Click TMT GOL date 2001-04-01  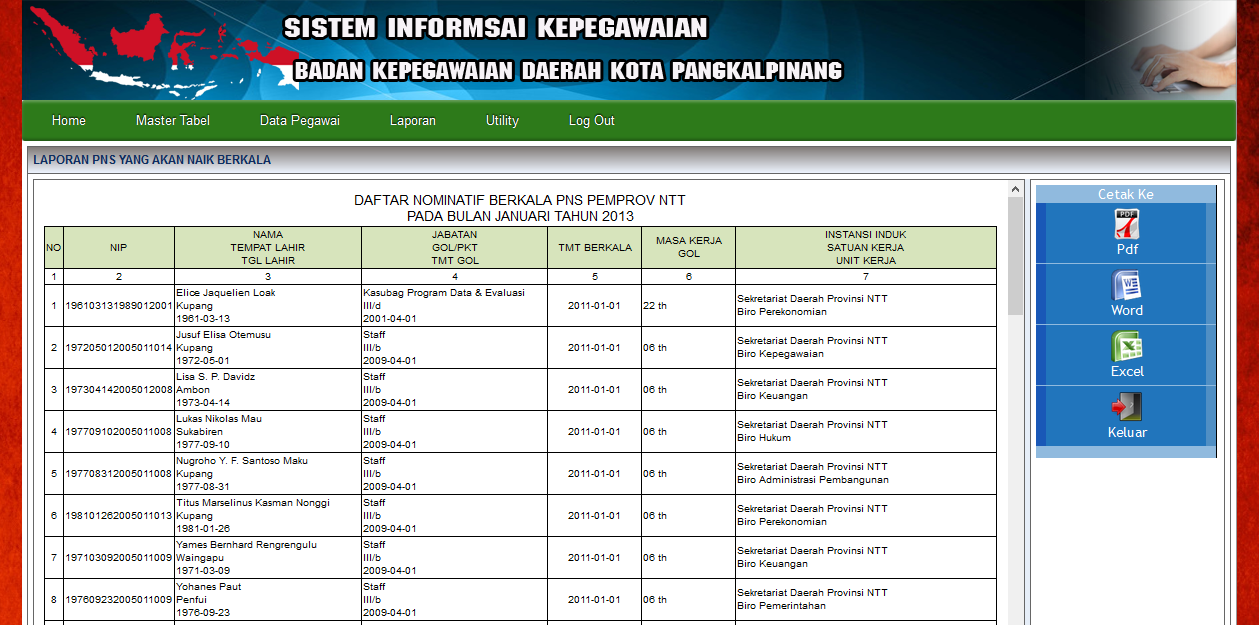pos(390,319)
